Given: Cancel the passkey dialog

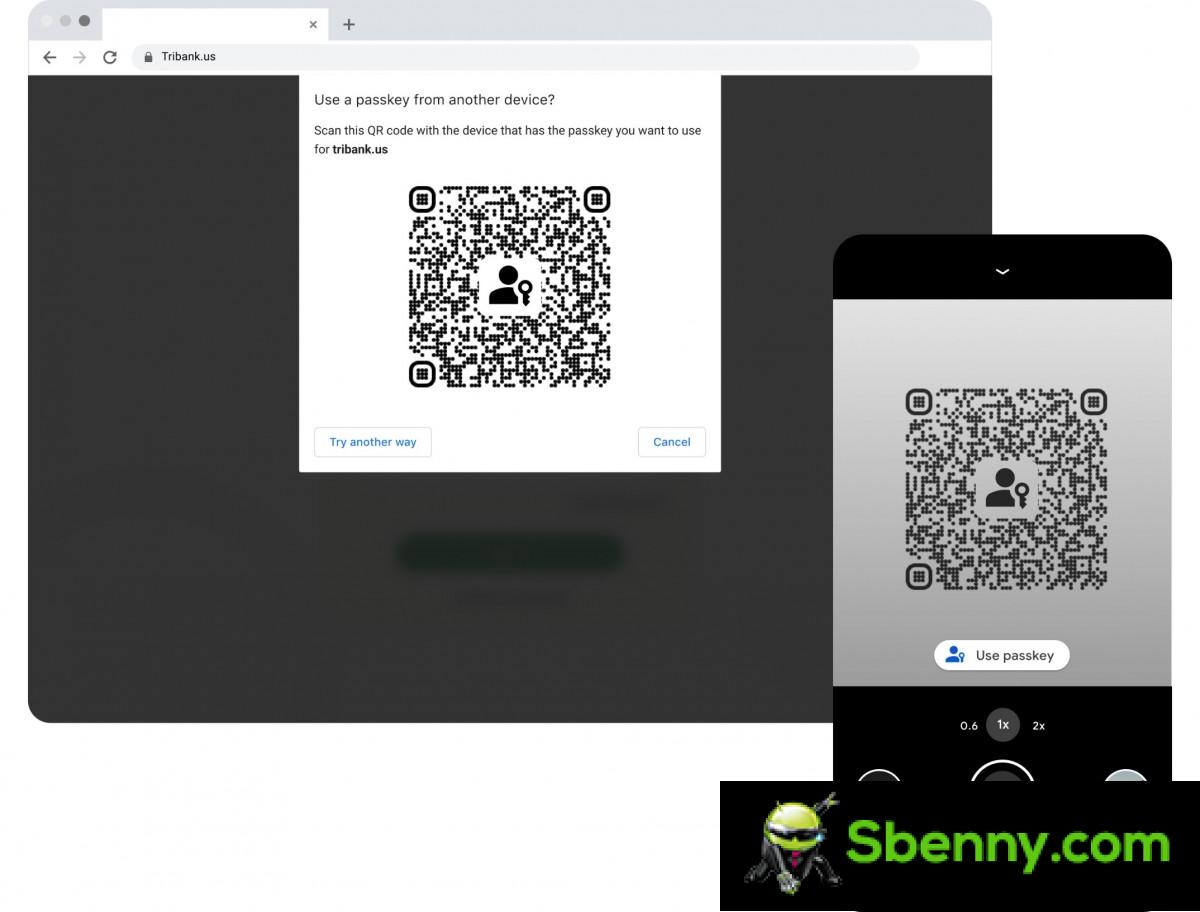Looking at the screenshot, I should coord(672,442).
